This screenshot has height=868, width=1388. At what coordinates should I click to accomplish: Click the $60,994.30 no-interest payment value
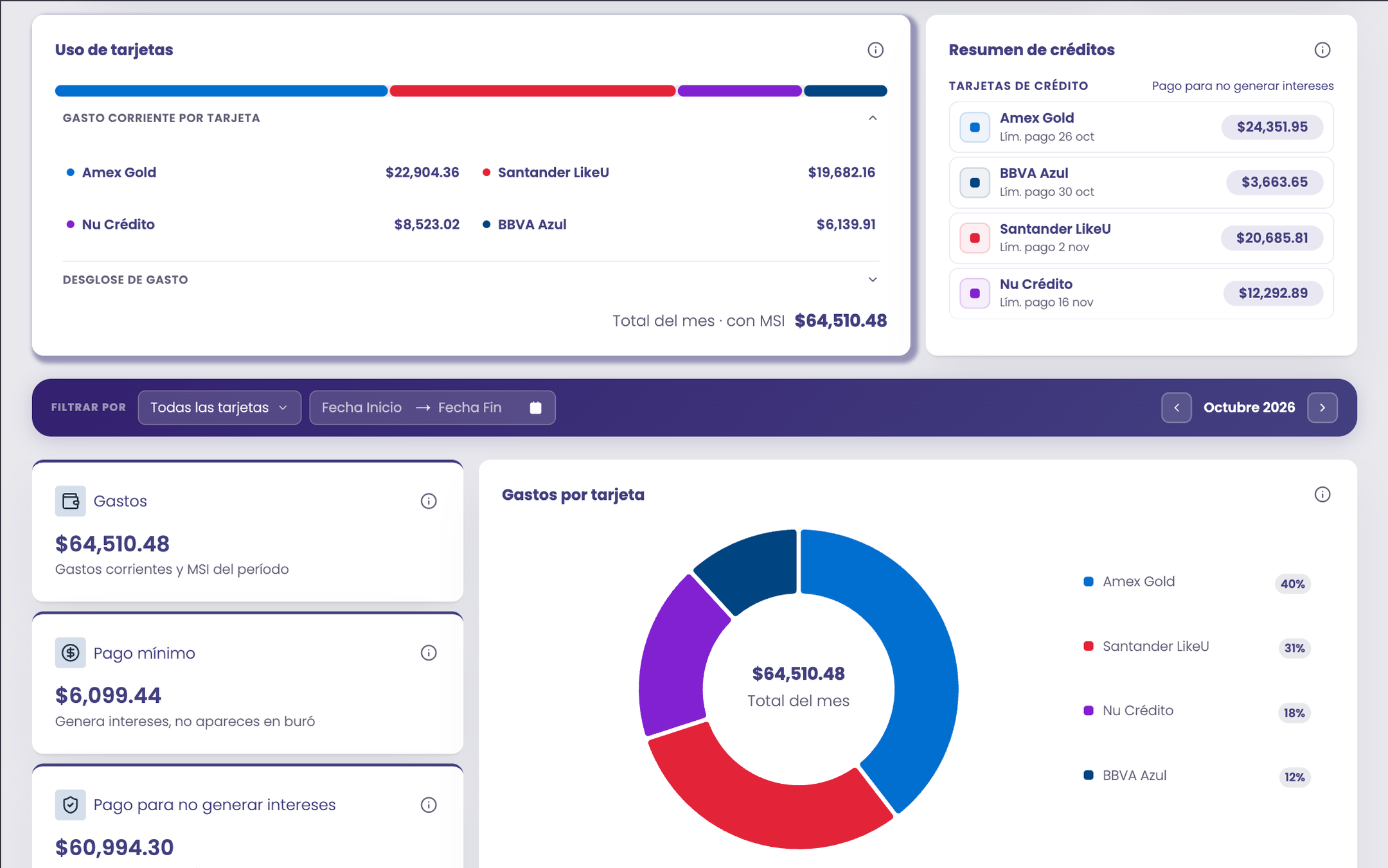tap(114, 847)
